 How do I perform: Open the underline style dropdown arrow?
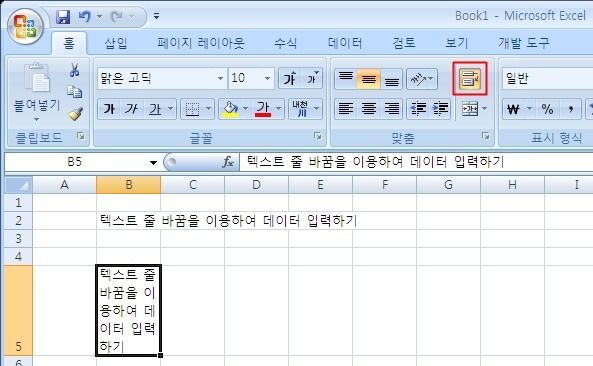171,109
